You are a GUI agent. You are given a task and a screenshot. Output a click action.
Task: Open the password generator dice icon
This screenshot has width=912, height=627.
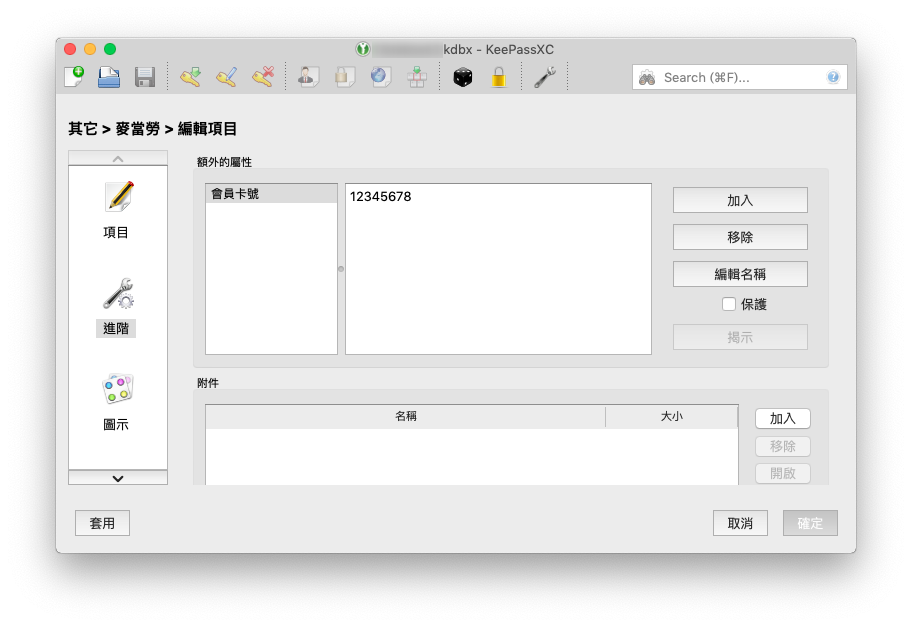[462, 77]
